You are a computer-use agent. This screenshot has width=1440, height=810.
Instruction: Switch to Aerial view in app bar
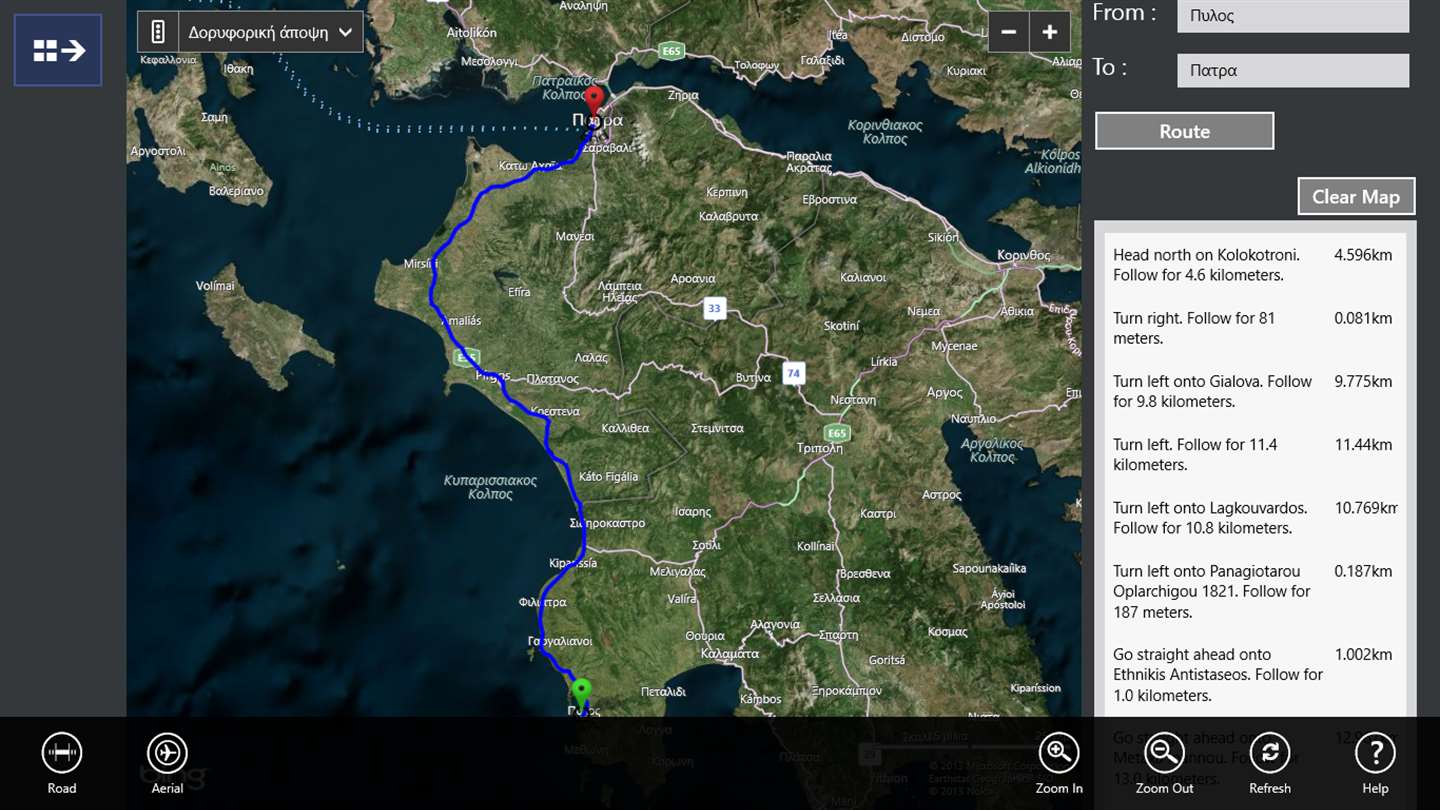click(167, 763)
